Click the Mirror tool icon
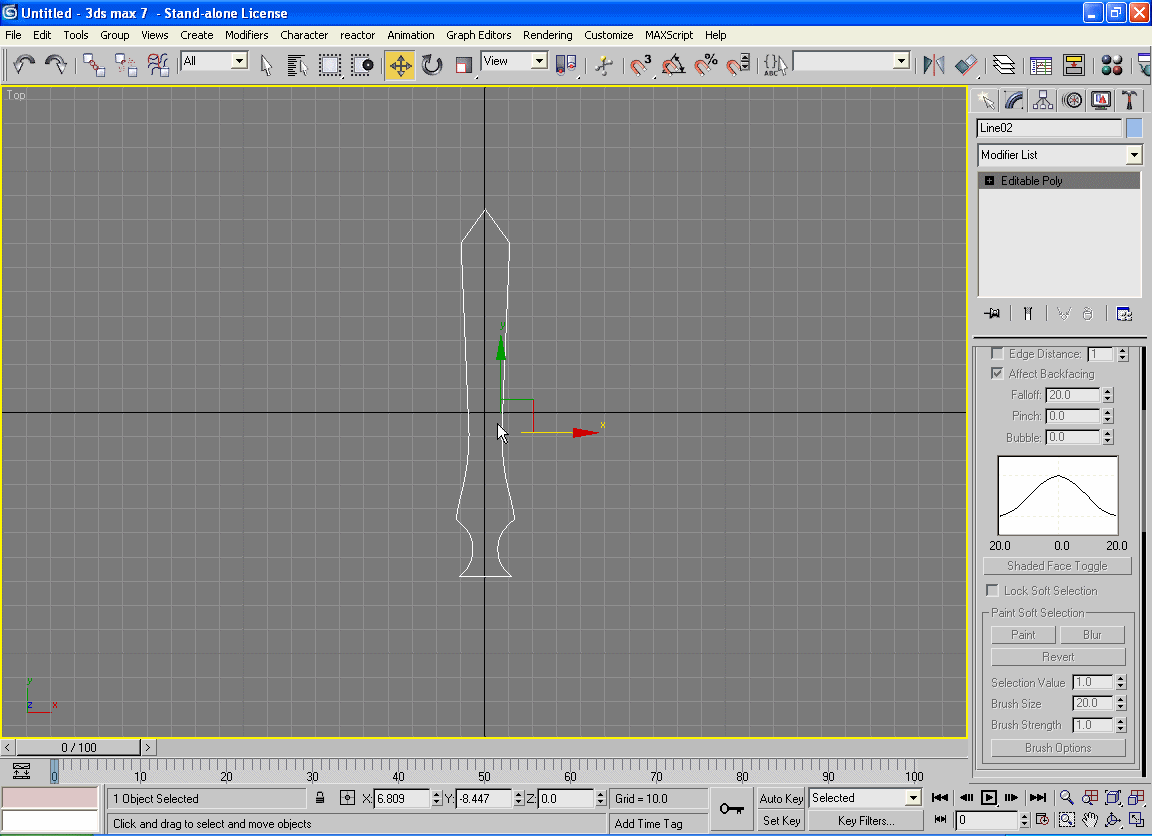Screen dimensions: 1152x836 point(934,65)
